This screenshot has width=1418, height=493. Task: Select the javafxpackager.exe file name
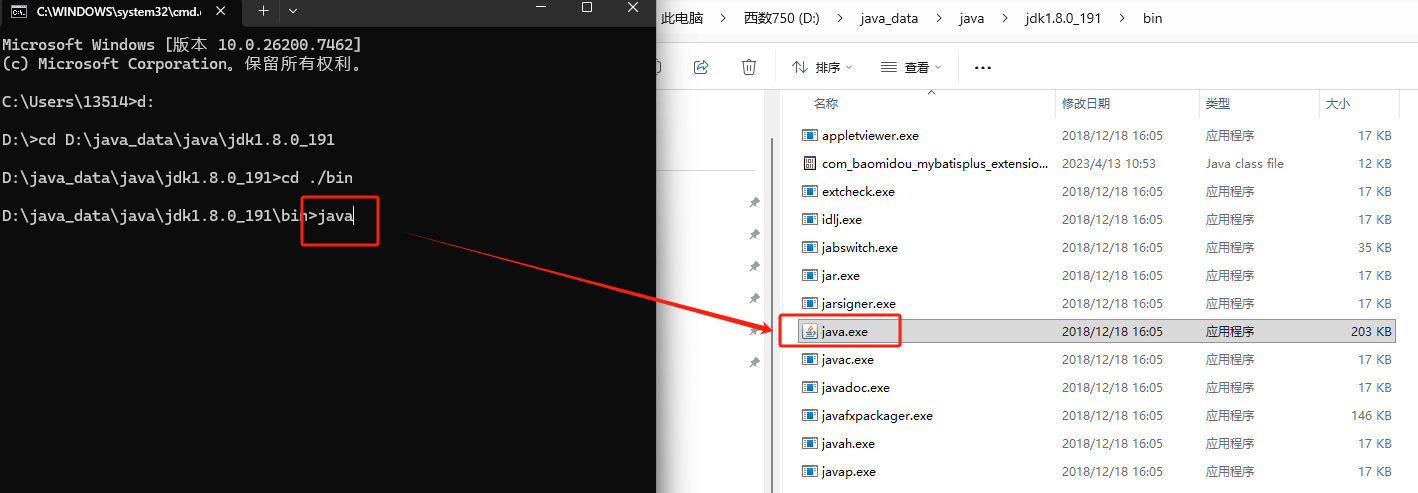point(877,415)
